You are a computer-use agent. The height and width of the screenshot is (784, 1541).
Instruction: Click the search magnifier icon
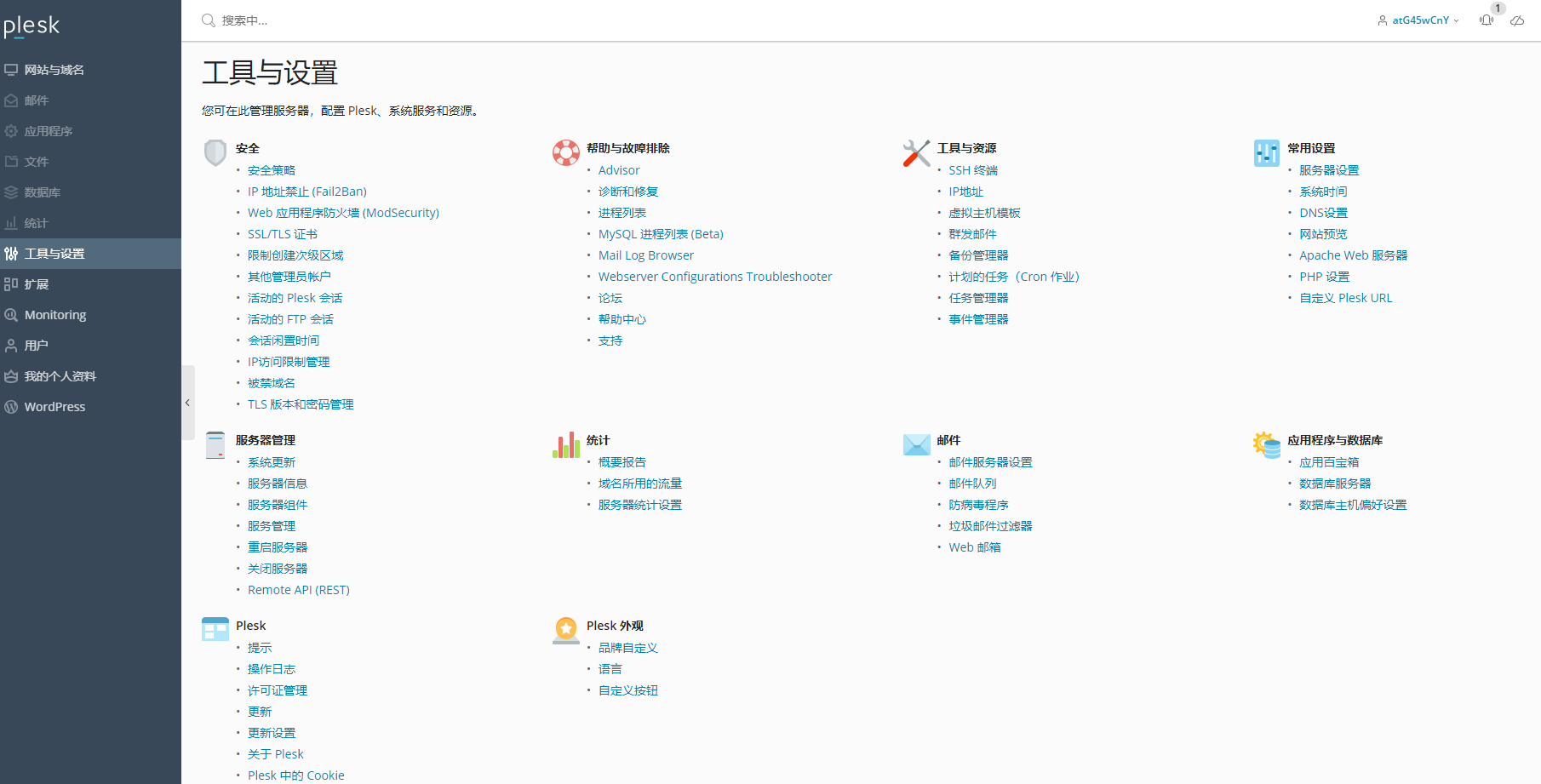(x=209, y=20)
